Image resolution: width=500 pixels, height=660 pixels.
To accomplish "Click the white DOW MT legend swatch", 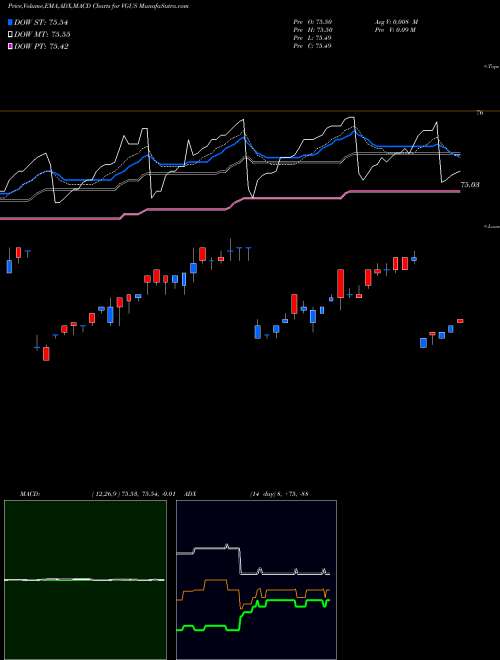I will pos(11,34).
